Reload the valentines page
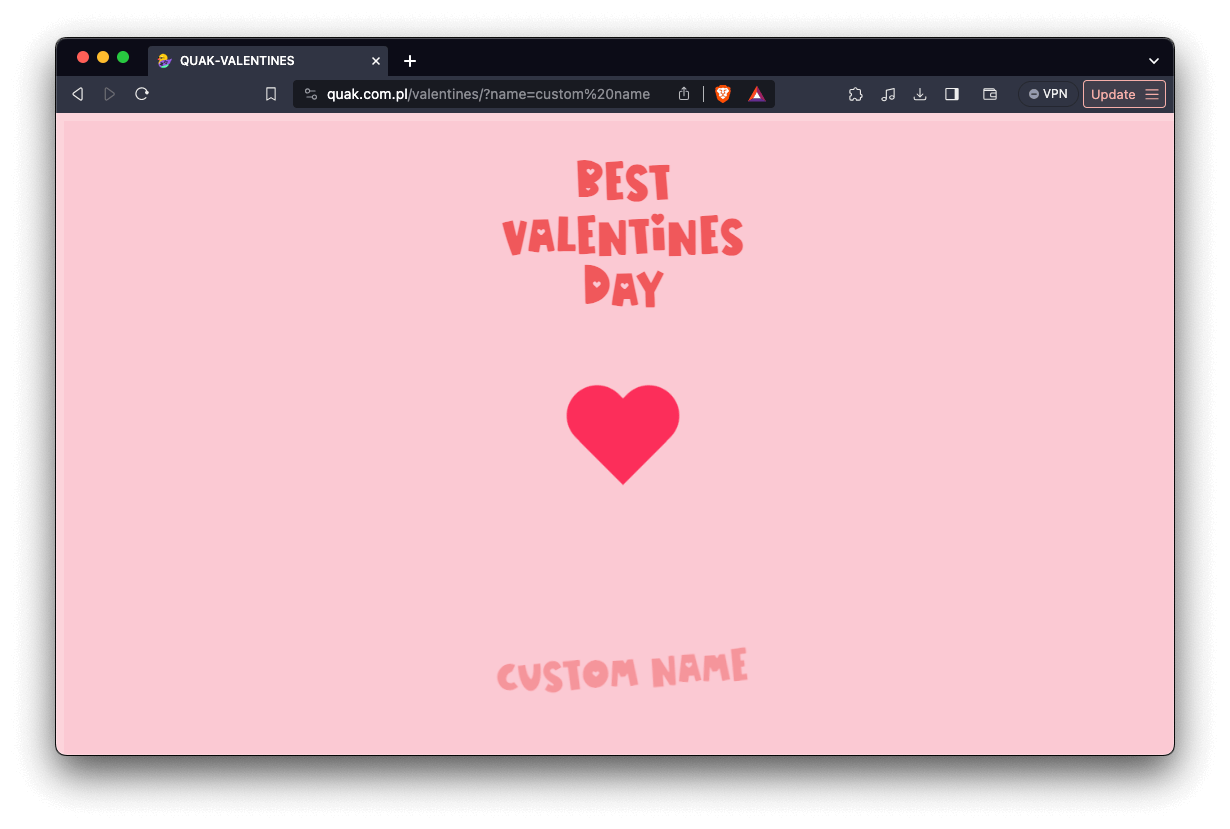The height and width of the screenshot is (829, 1230). (142, 93)
